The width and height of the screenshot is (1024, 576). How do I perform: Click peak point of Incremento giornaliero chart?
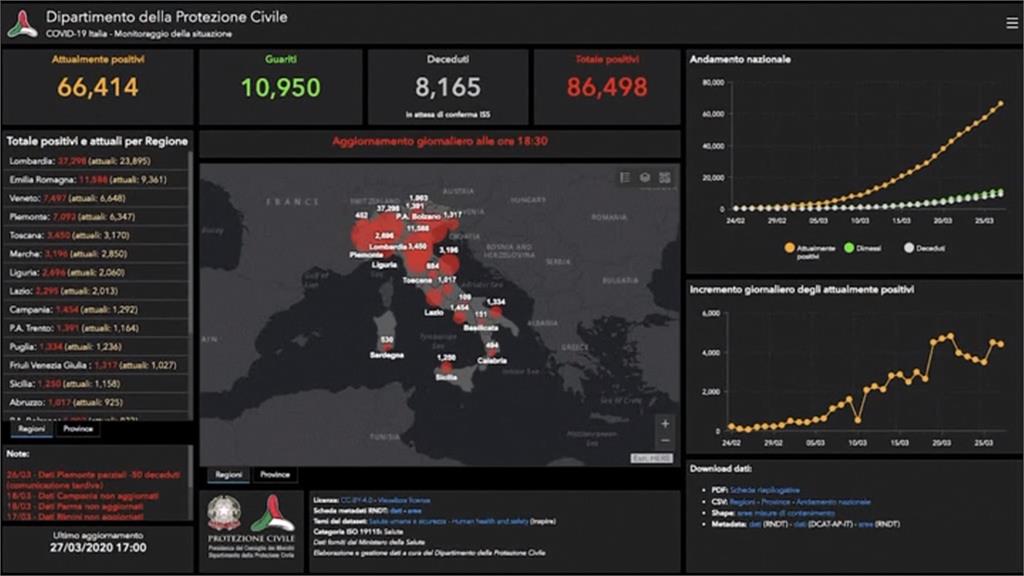[x=950, y=336]
